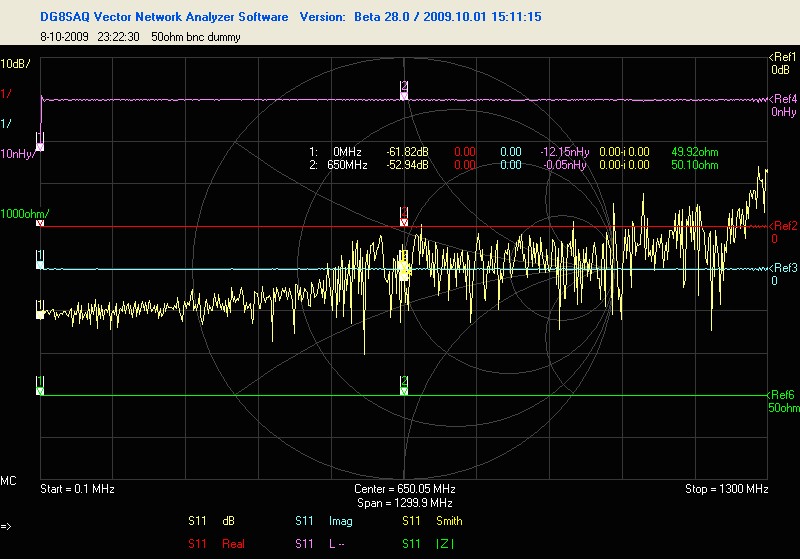Click the S11 label beside Imag
Viewport: 800px width, 559px height.
[304, 521]
